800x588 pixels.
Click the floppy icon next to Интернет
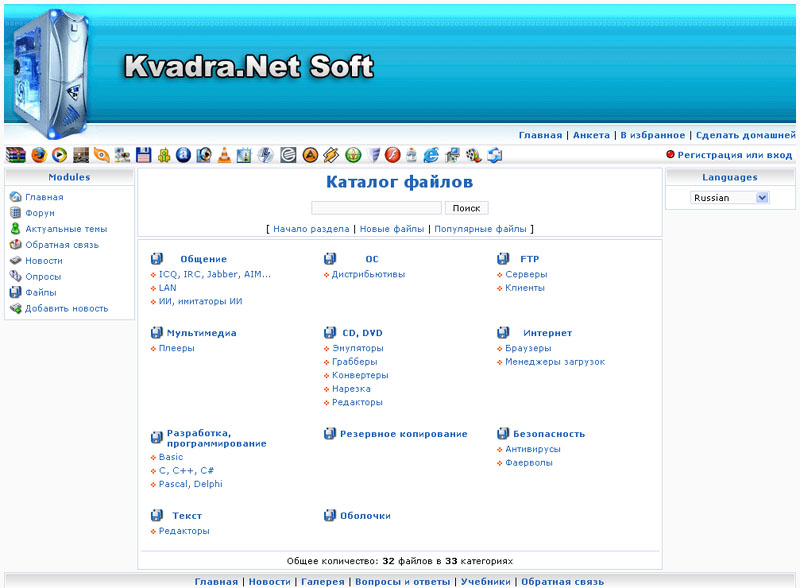coord(503,333)
